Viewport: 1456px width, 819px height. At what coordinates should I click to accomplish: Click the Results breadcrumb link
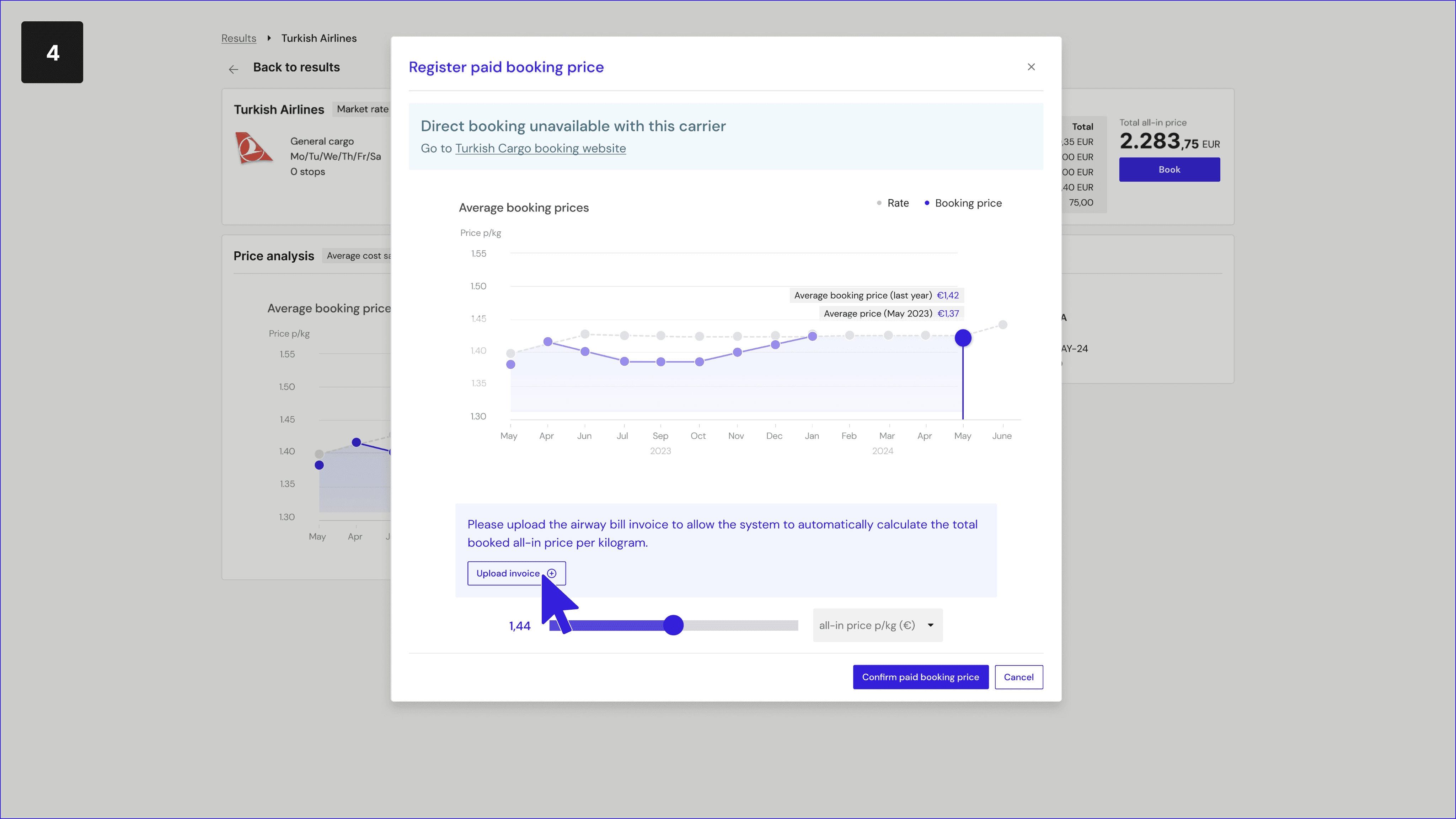[x=239, y=38]
